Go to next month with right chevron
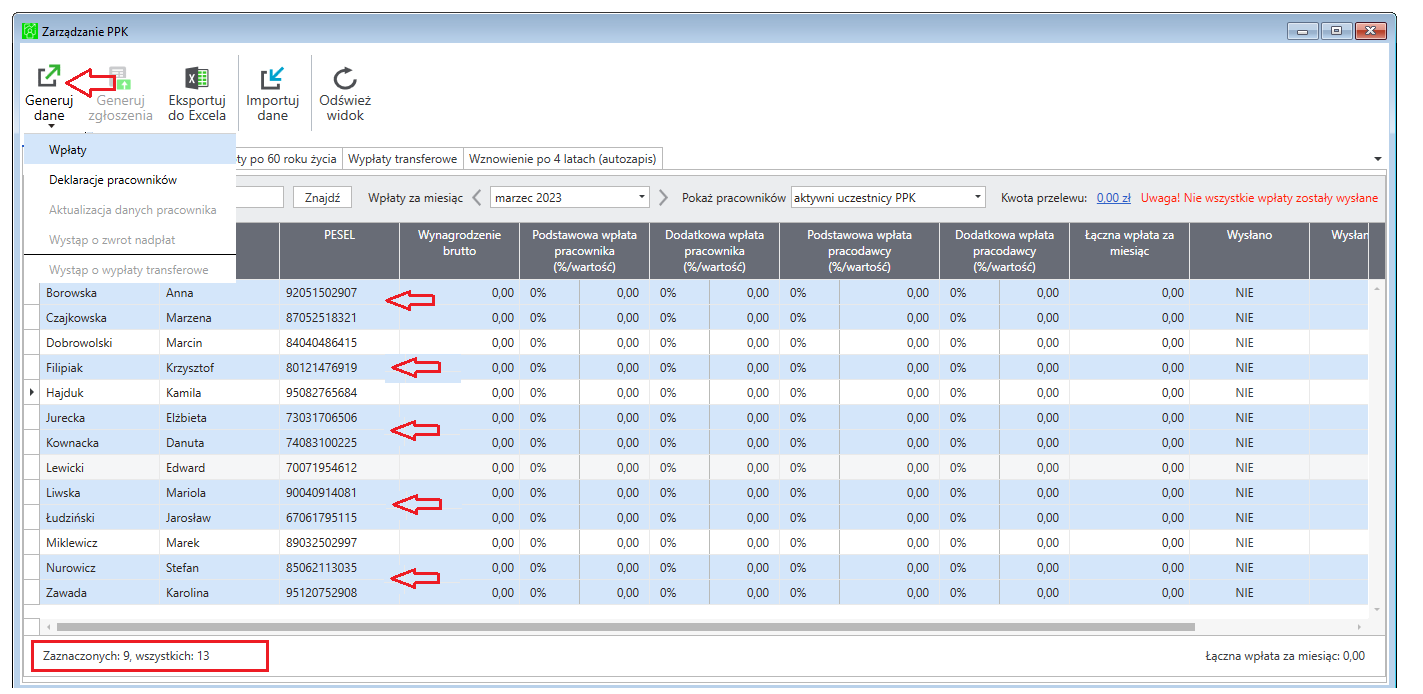 point(663,198)
